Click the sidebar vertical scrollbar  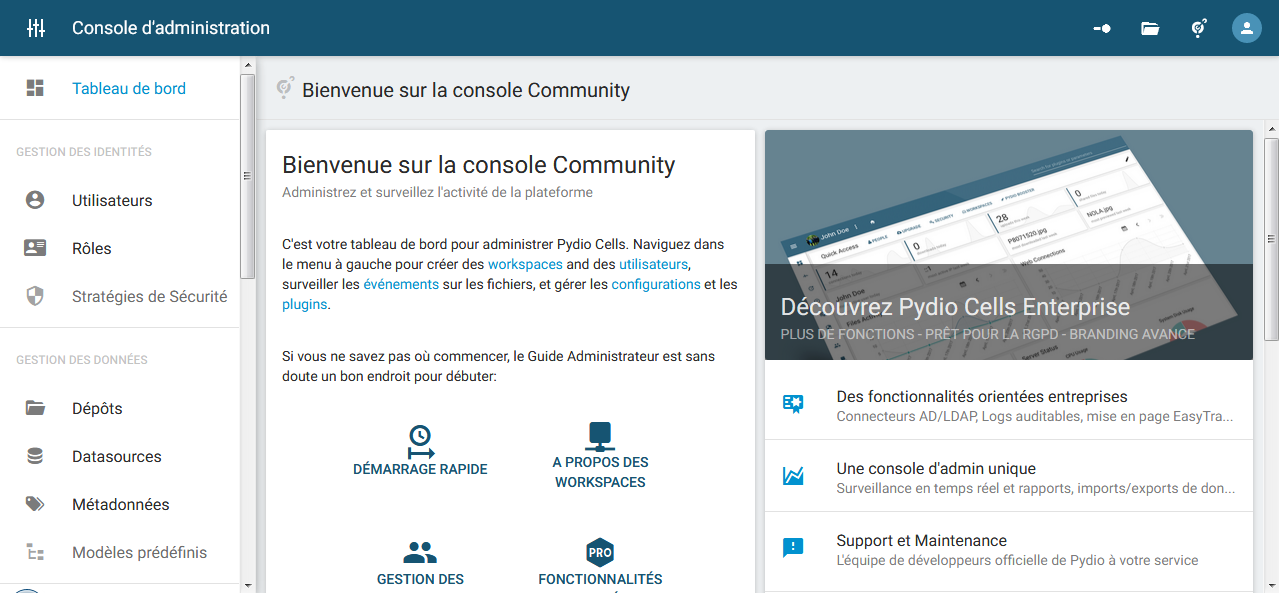coord(247,176)
